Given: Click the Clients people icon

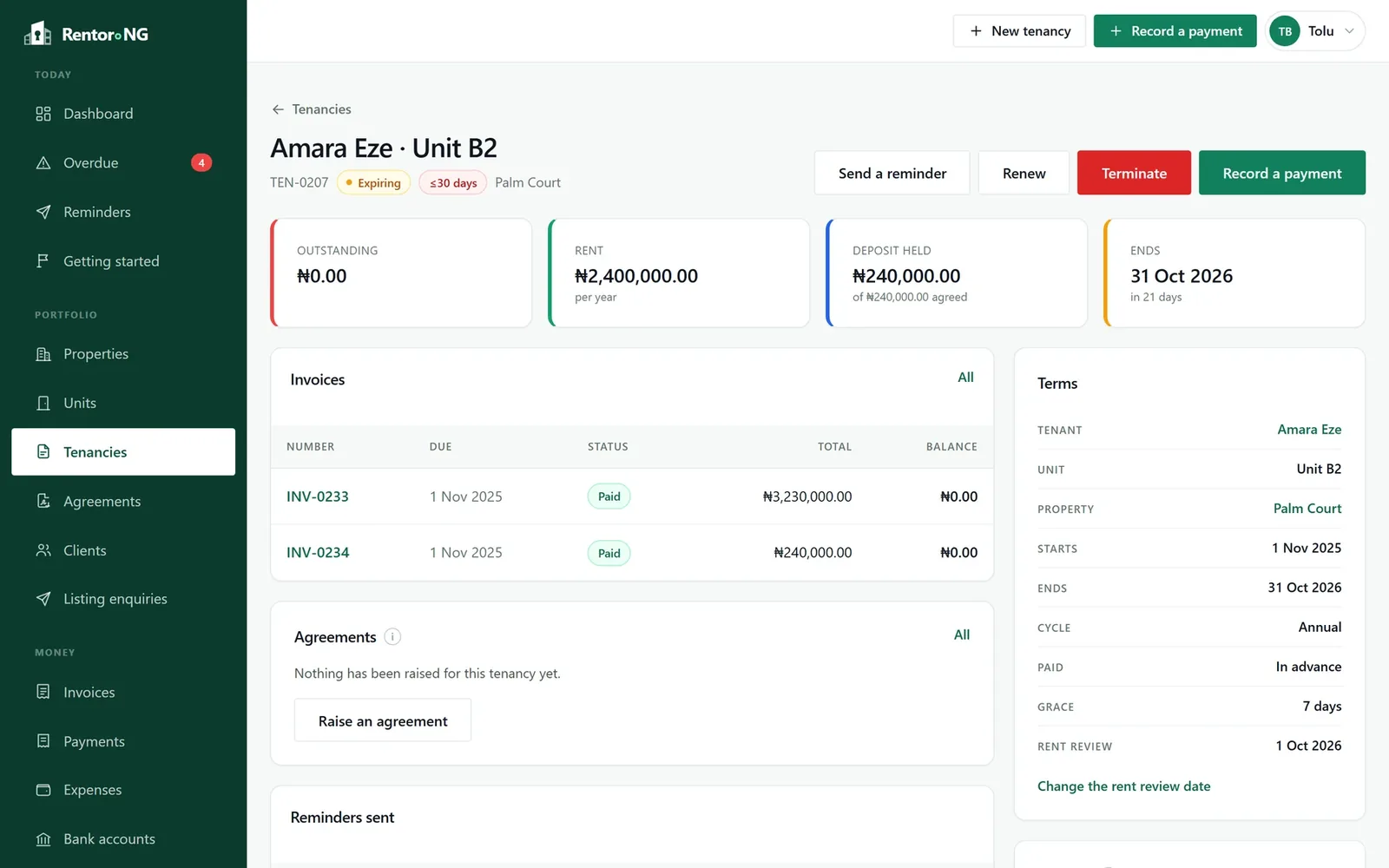Looking at the screenshot, I should tap(43, 550).
